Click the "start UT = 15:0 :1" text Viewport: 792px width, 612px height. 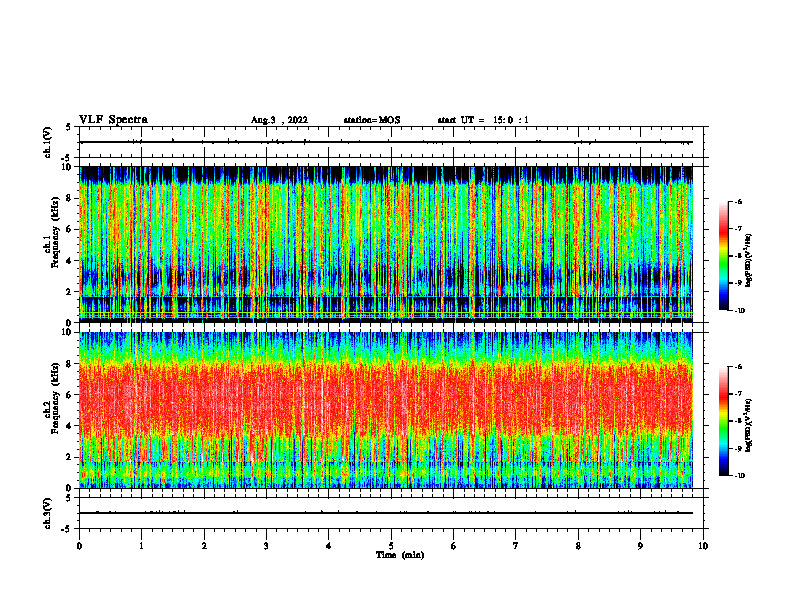point(483,120)
